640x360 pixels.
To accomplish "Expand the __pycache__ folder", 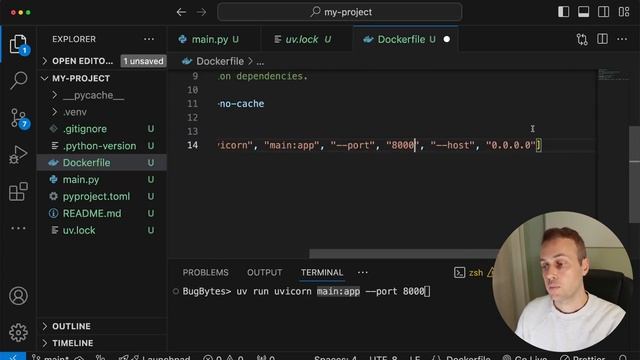I will point(102,95).
